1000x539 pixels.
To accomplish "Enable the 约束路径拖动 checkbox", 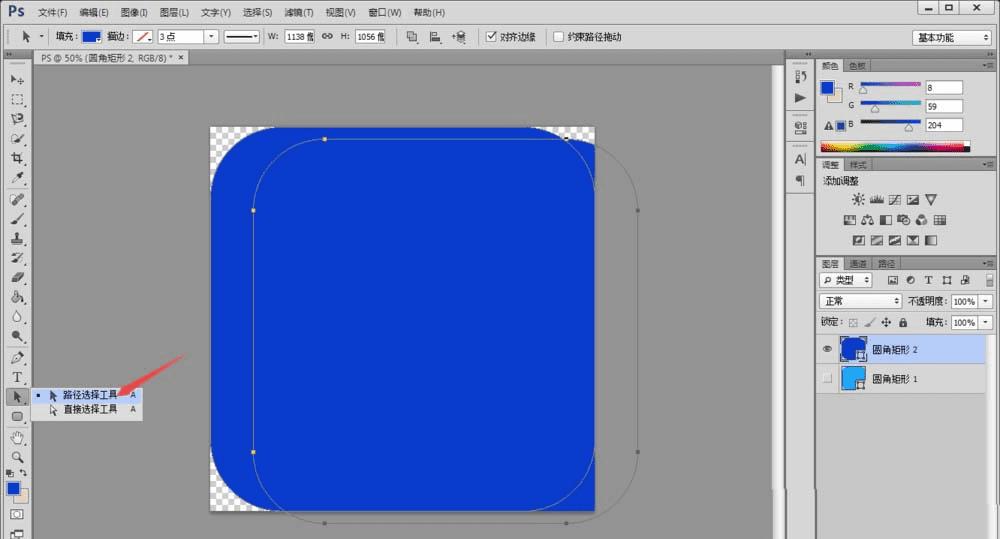I will coord(559,36).
